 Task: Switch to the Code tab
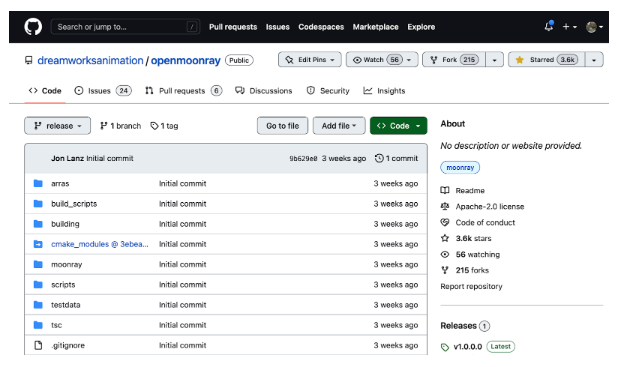pyautogui.click(x=45, y=91)
